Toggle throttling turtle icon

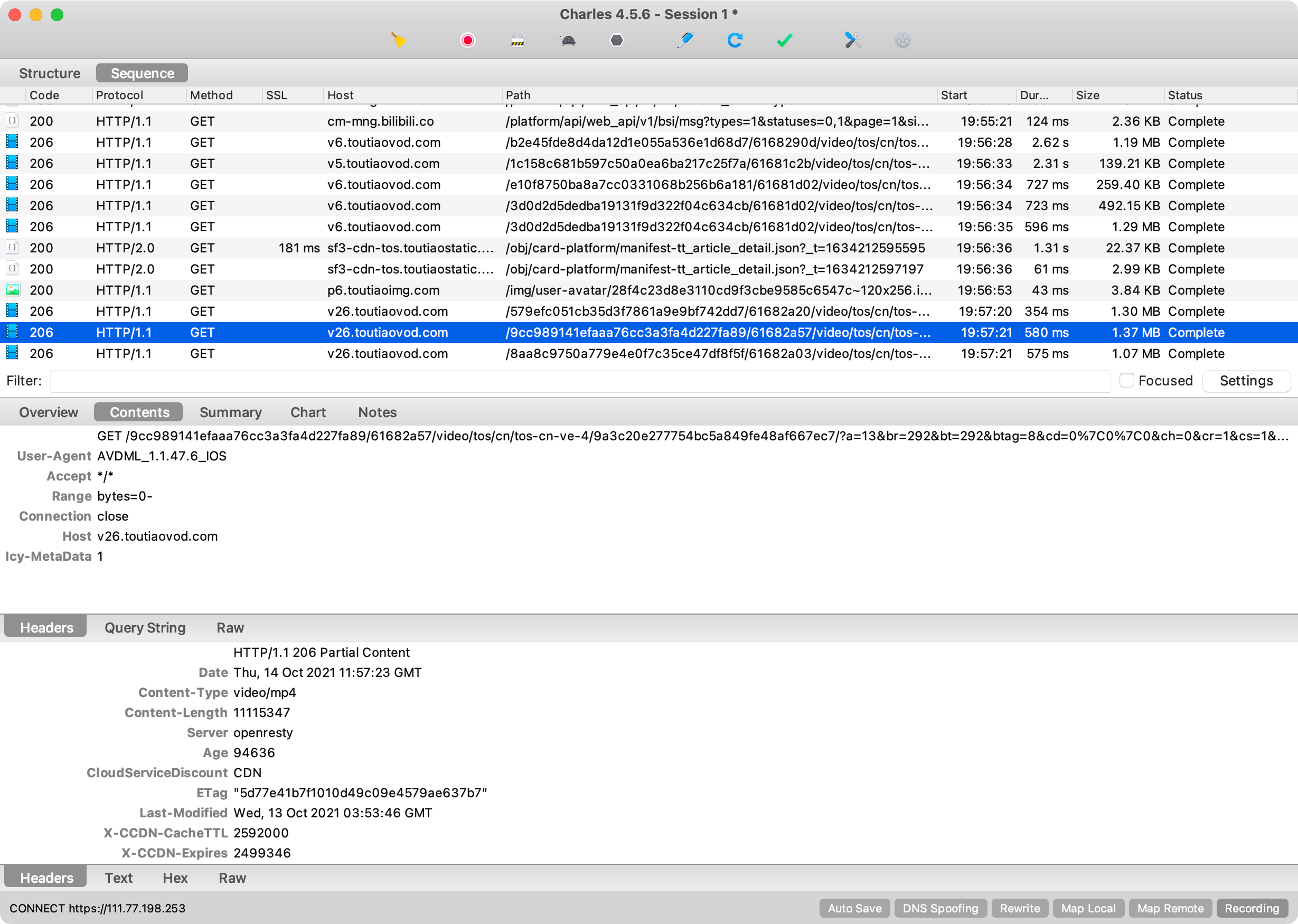click(568, 41)
